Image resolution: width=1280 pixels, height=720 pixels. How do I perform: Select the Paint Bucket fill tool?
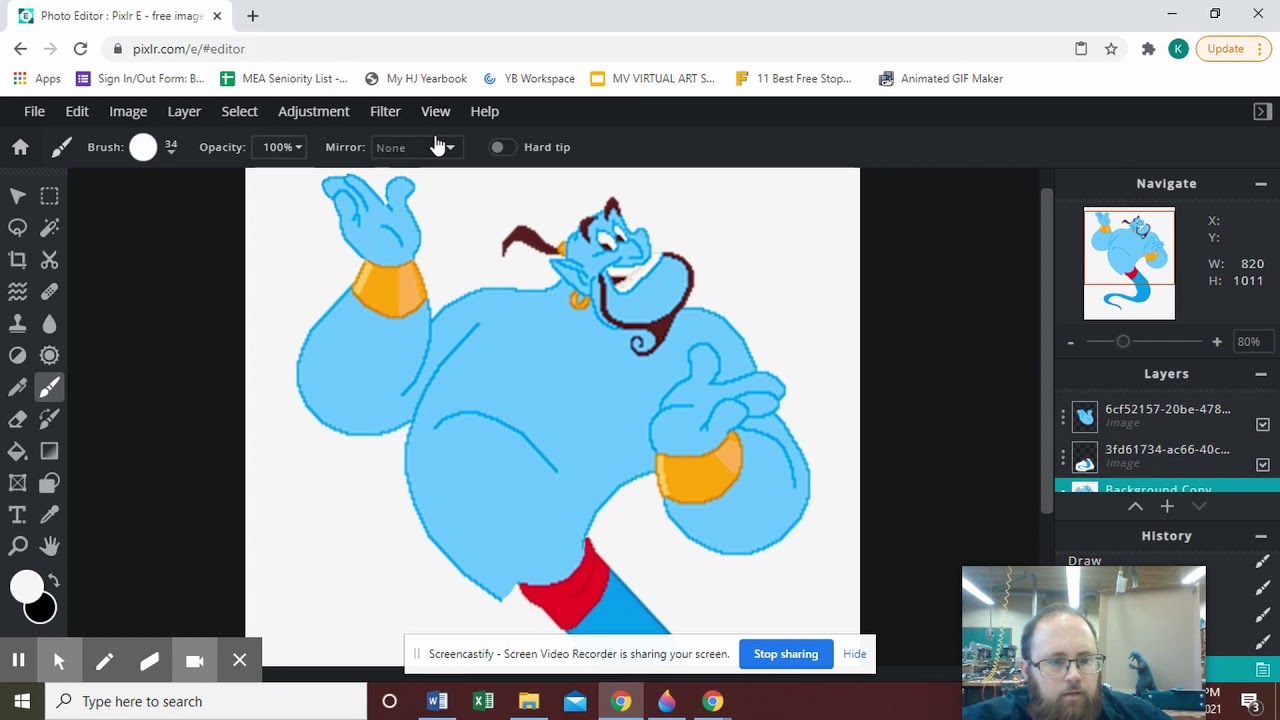click(17, 452)
